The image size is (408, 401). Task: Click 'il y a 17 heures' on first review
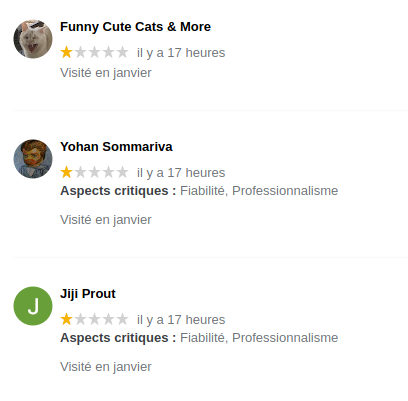181,53
